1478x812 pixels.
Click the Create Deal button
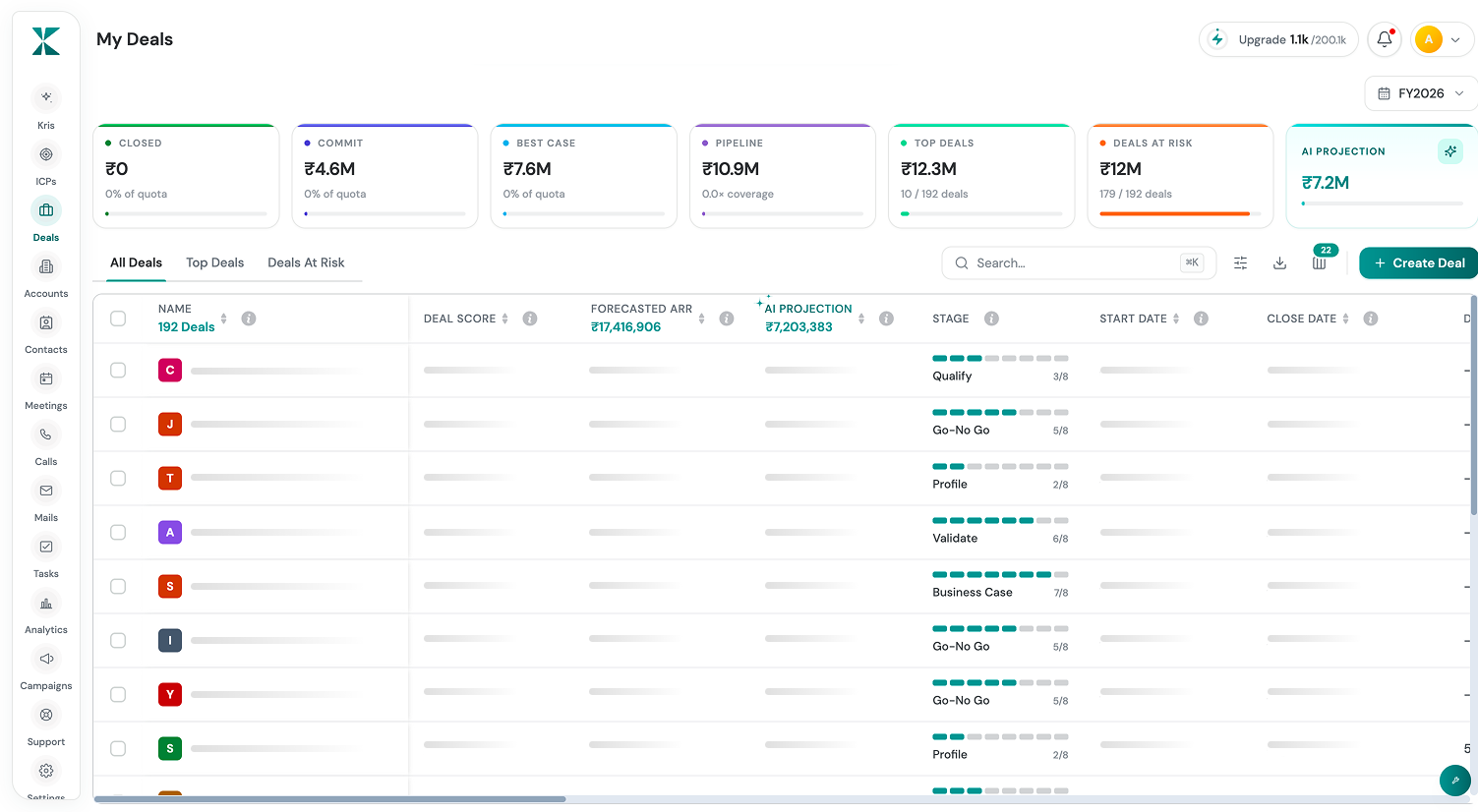pos(1418,263)
